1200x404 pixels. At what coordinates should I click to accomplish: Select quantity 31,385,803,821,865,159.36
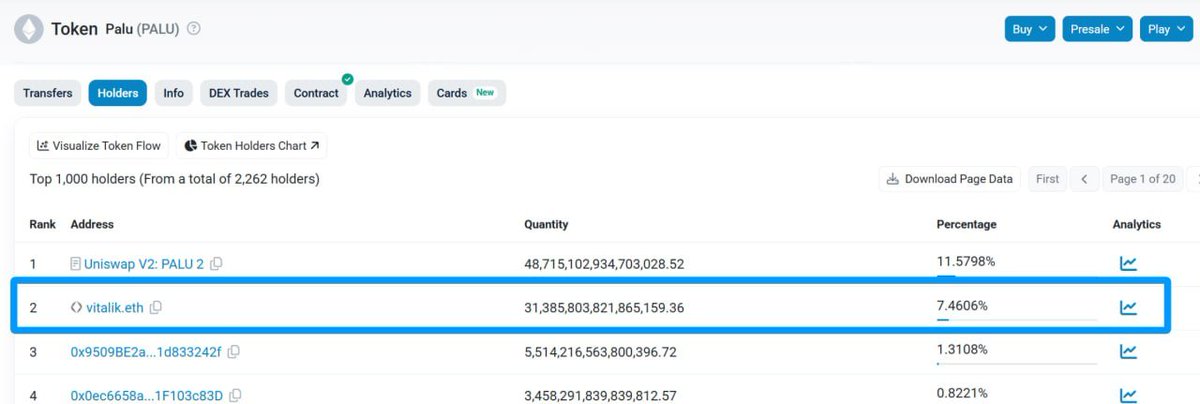tap(604, 307)
